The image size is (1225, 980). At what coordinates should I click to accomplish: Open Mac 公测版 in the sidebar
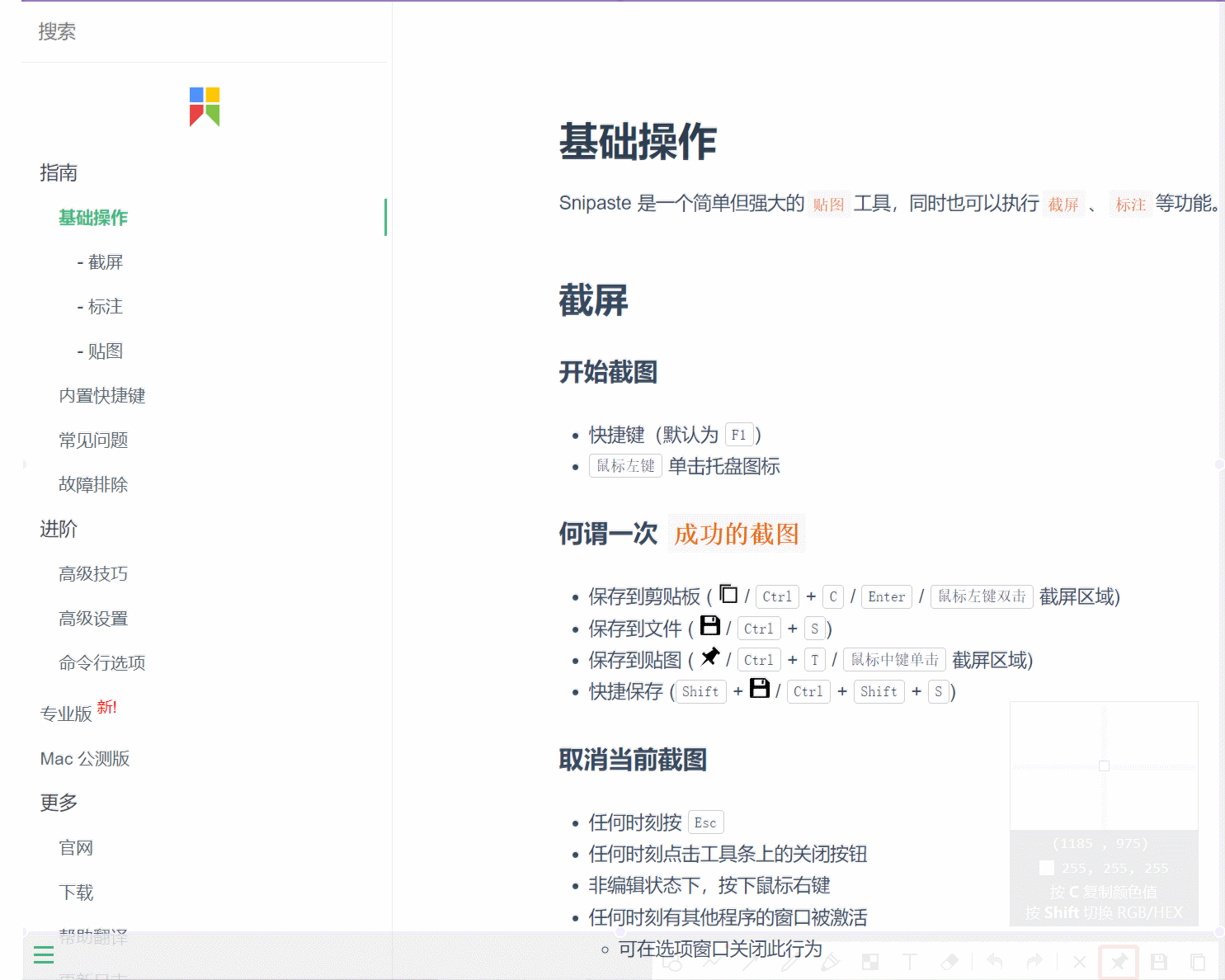click(x=85, y=759)
